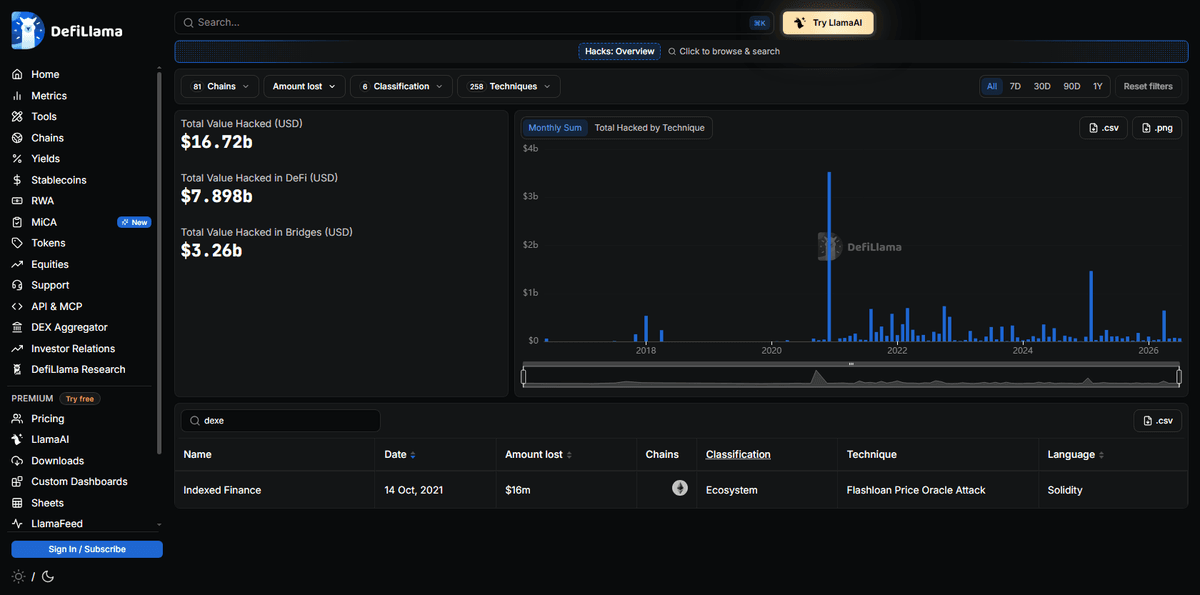Open the Metrics bar-chart icon
1200x595 pixels.
pyautogui.click(x=17, y=96)
